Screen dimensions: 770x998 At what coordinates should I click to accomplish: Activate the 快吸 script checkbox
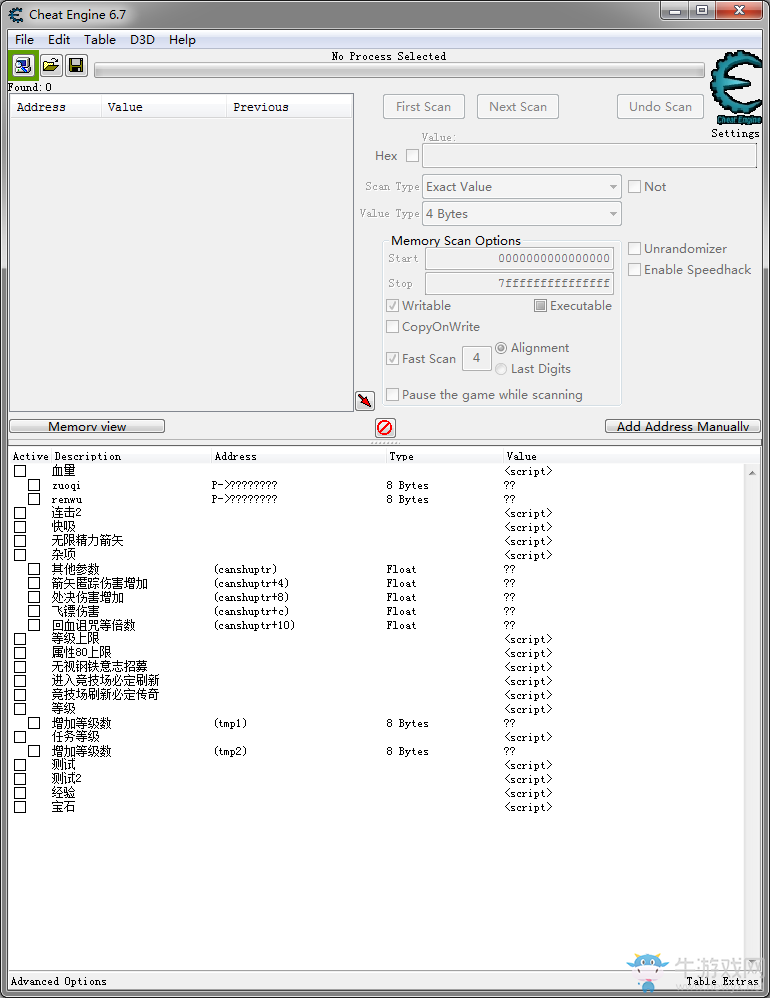[x=20, y=527]
